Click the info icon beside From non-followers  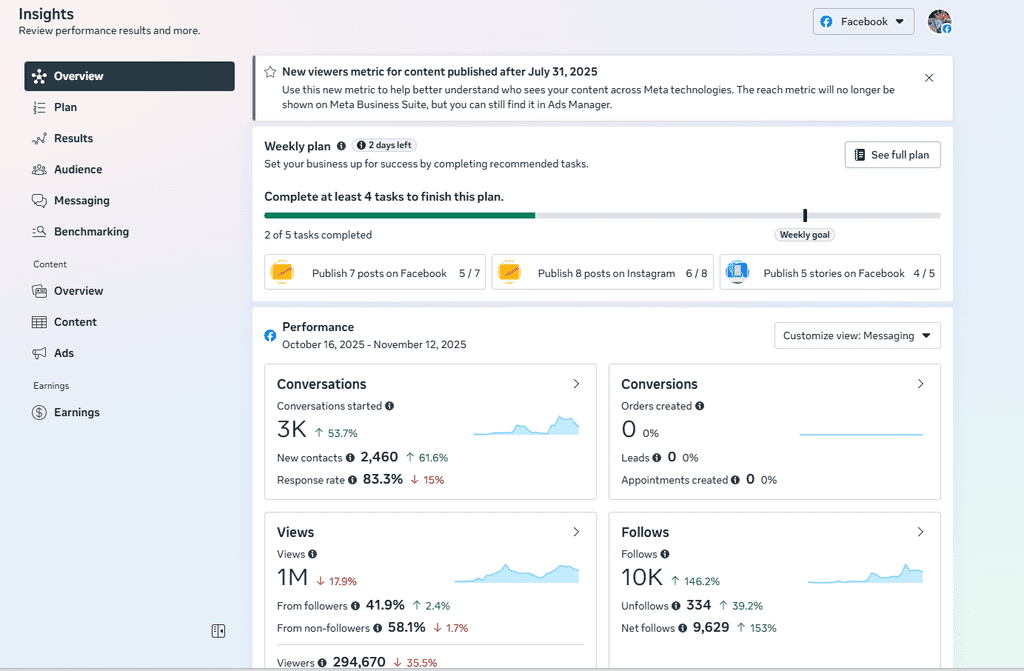(x=377, y=628)
